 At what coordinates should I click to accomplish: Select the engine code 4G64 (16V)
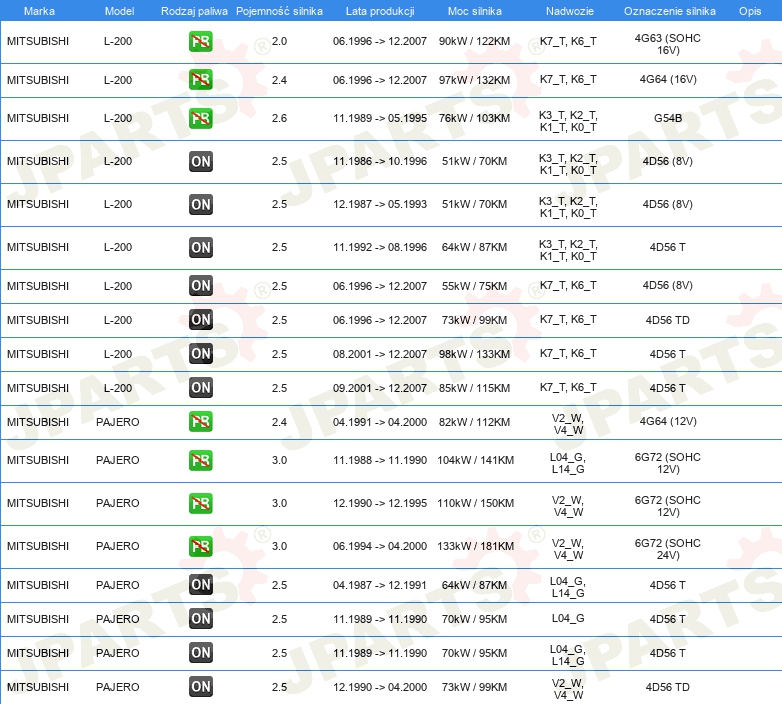point(668,79)
